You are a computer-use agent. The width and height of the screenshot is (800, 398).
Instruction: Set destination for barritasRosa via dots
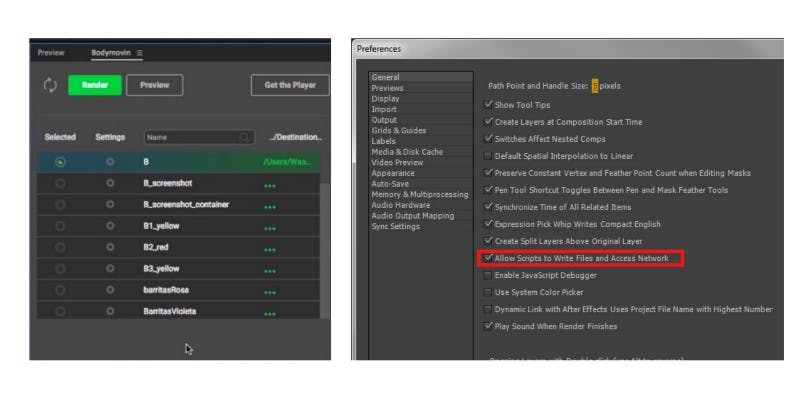(270, 293)
